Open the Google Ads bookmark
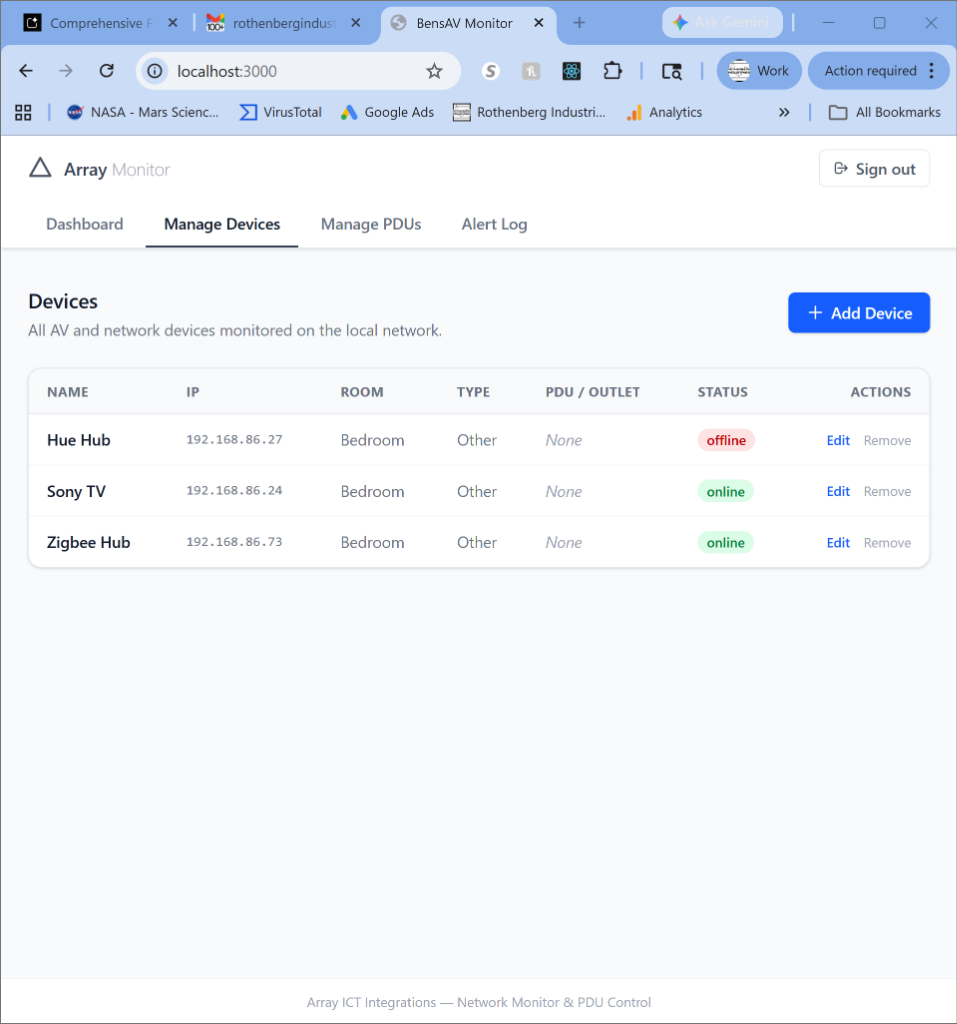This screenshot has width=957, height=1024. pos(387,112)
